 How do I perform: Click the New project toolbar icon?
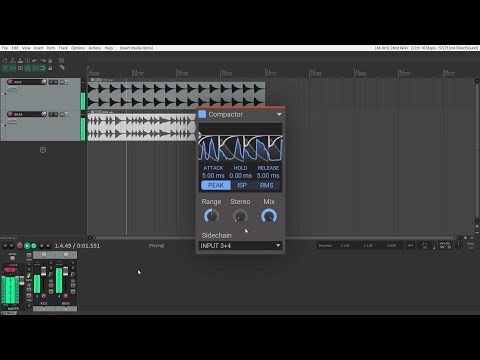5,61
